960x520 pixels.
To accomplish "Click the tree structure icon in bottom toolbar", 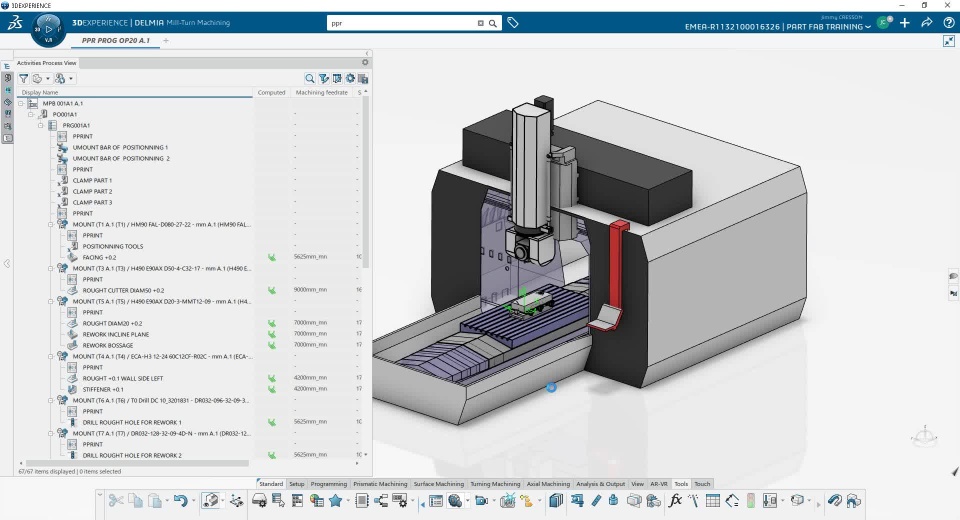I will [381, 500].
